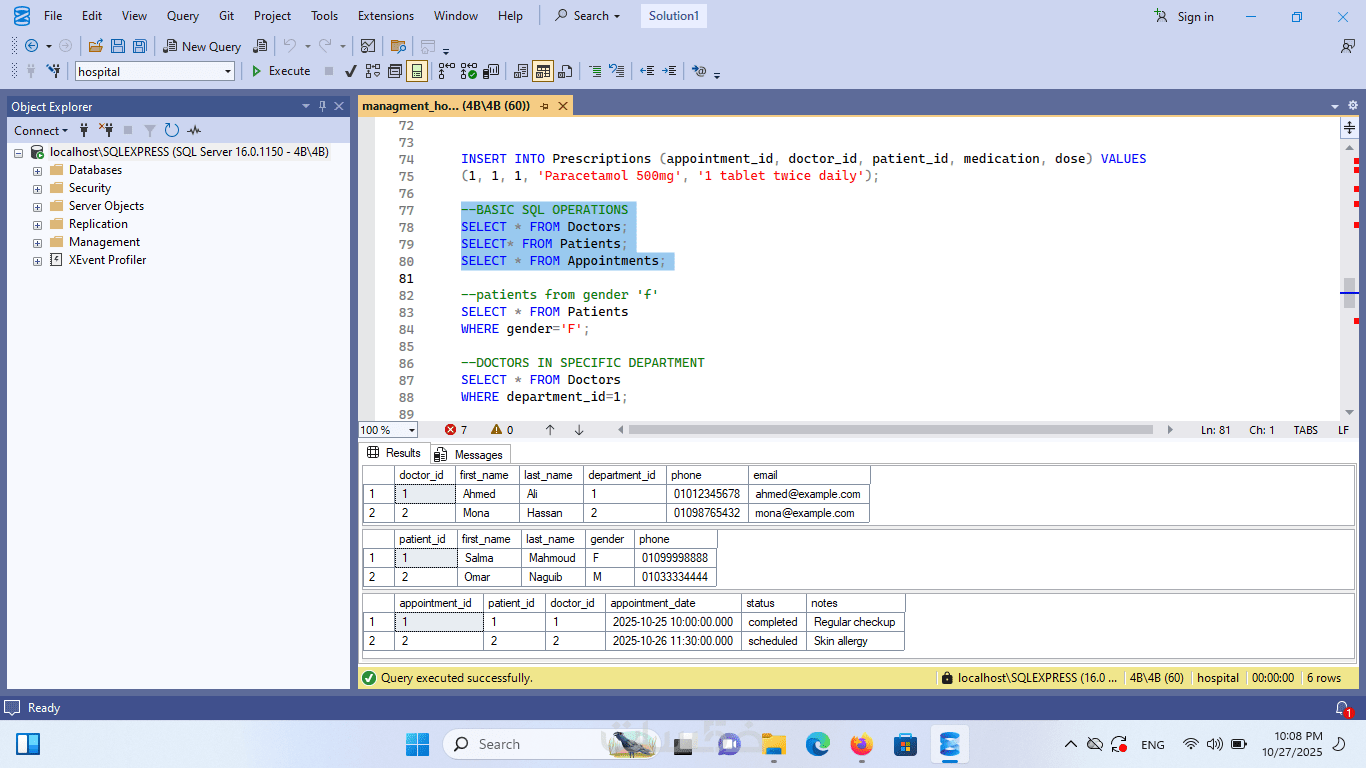This screenshot has height=768, width=1366.
Task: Toggle Object Explorer auto-hide pin
Action: [322, 106]
